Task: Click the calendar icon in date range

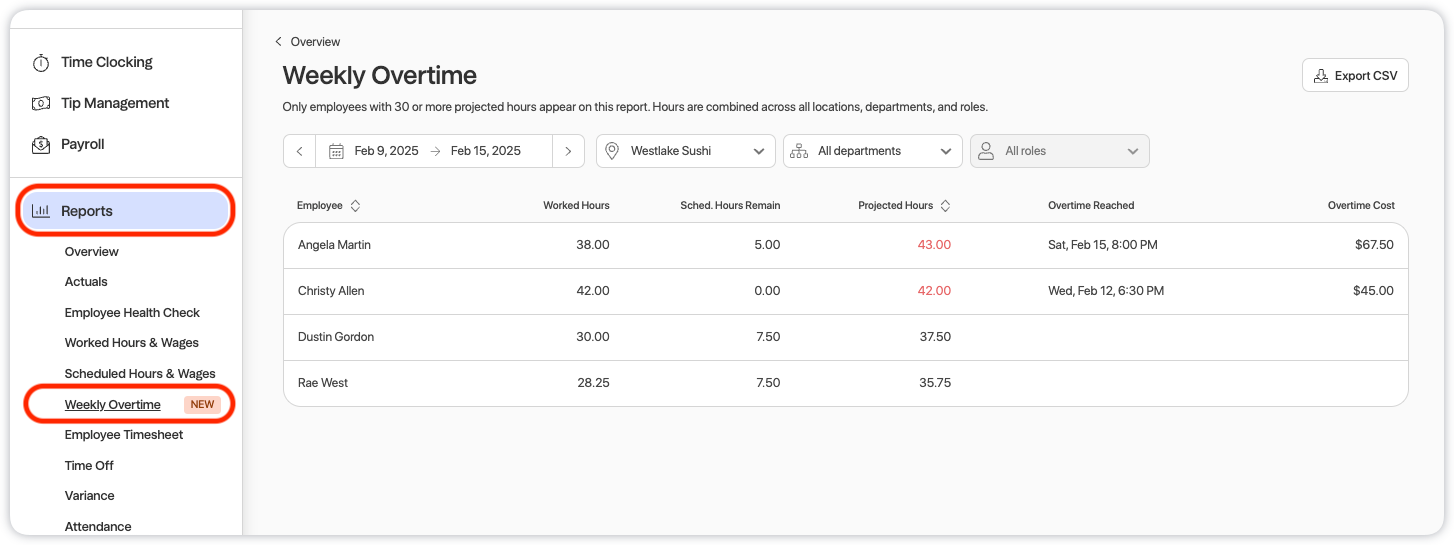Action: click(336, 151)
